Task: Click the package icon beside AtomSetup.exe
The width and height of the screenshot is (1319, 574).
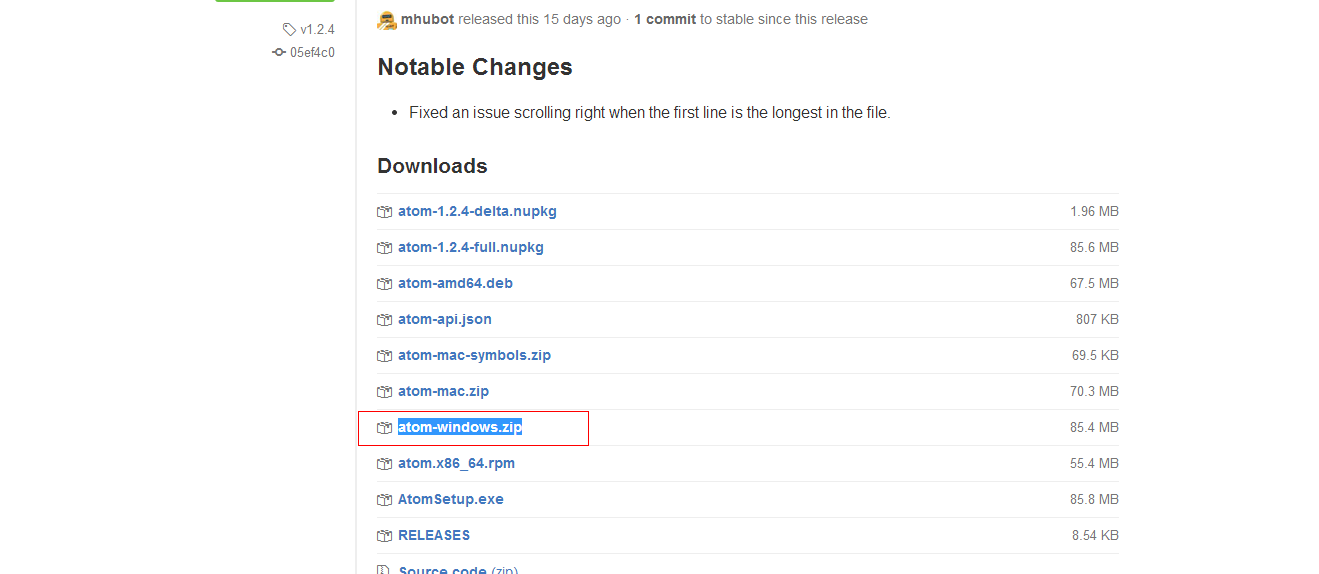Action: 385,500
